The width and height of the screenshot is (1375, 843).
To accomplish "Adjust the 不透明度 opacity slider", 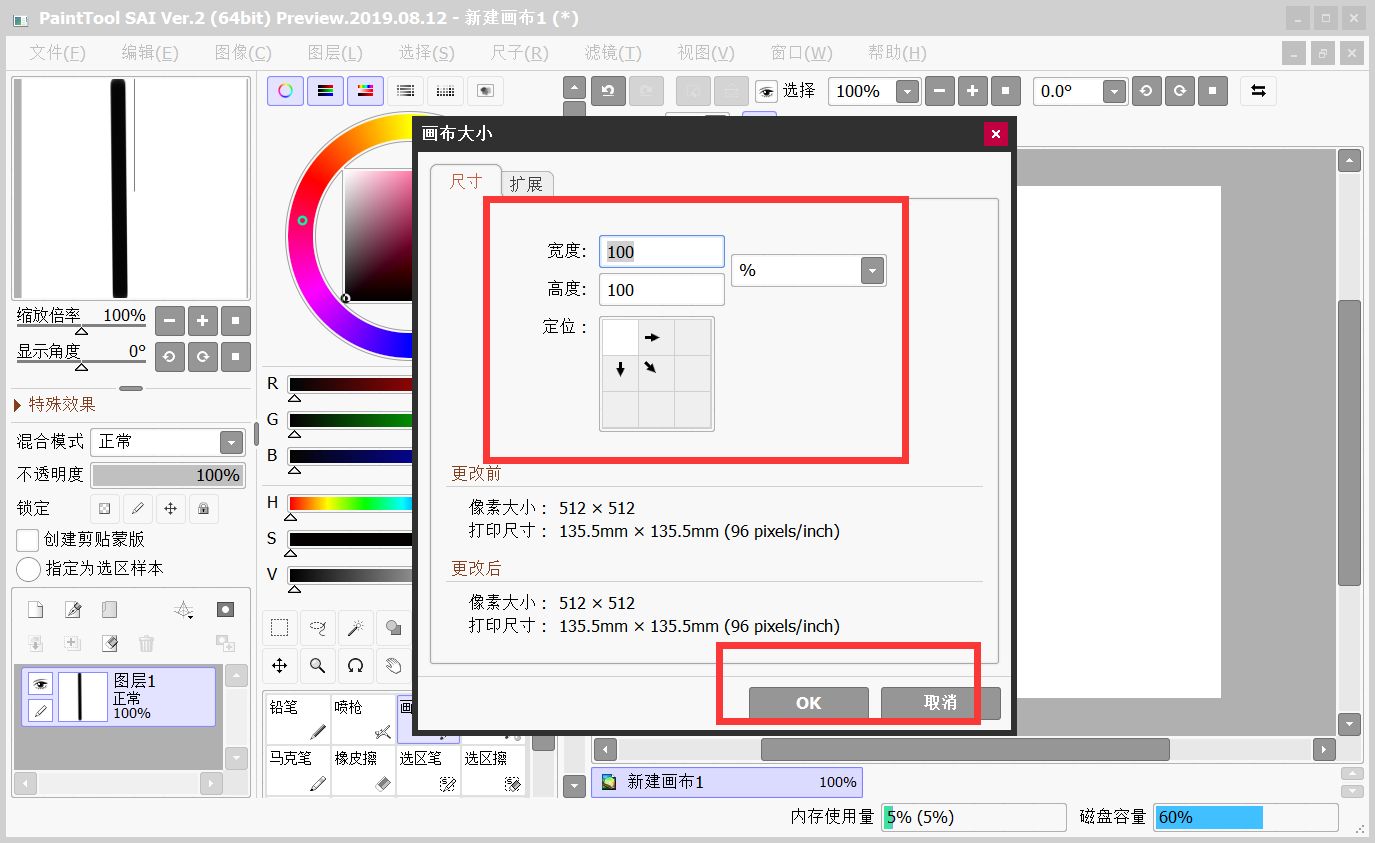I will click(168, 475).
